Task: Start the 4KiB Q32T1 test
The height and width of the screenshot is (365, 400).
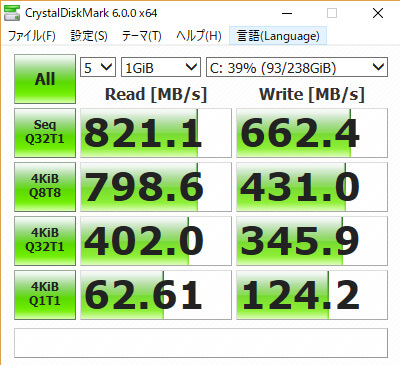Action: 45,241
